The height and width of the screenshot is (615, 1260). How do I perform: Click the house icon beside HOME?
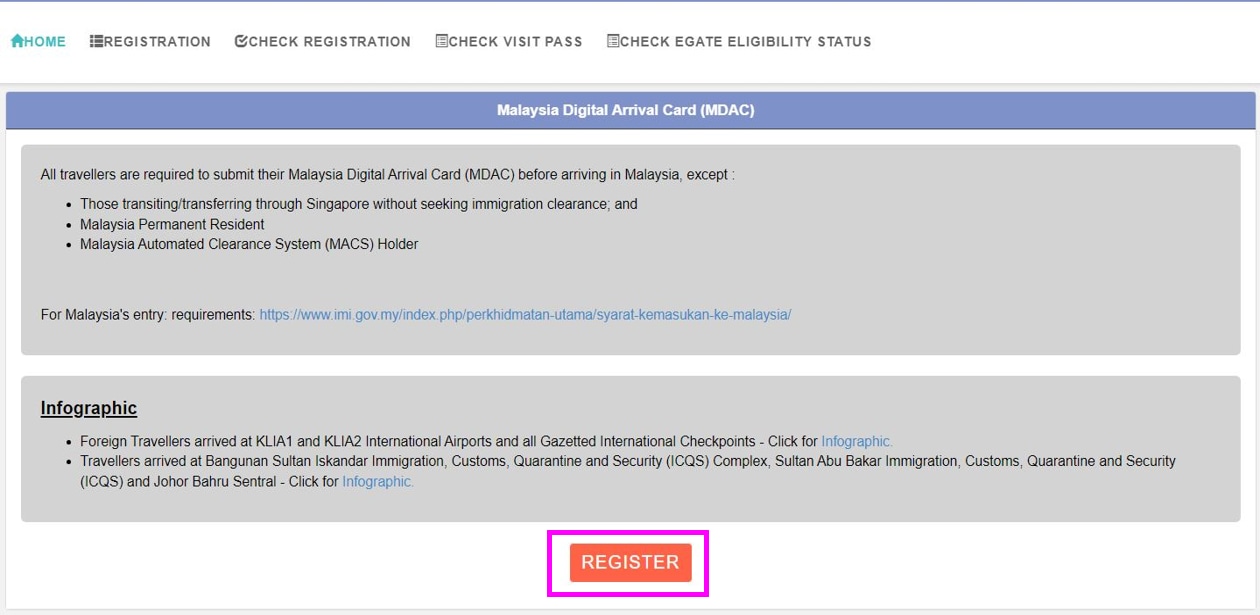tap(17, 41)
